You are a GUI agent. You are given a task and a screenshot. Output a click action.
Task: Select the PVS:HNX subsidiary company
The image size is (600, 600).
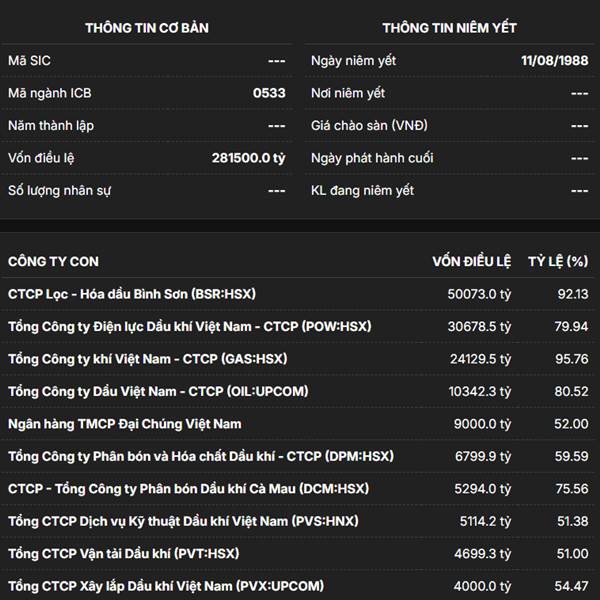[183, 521]
